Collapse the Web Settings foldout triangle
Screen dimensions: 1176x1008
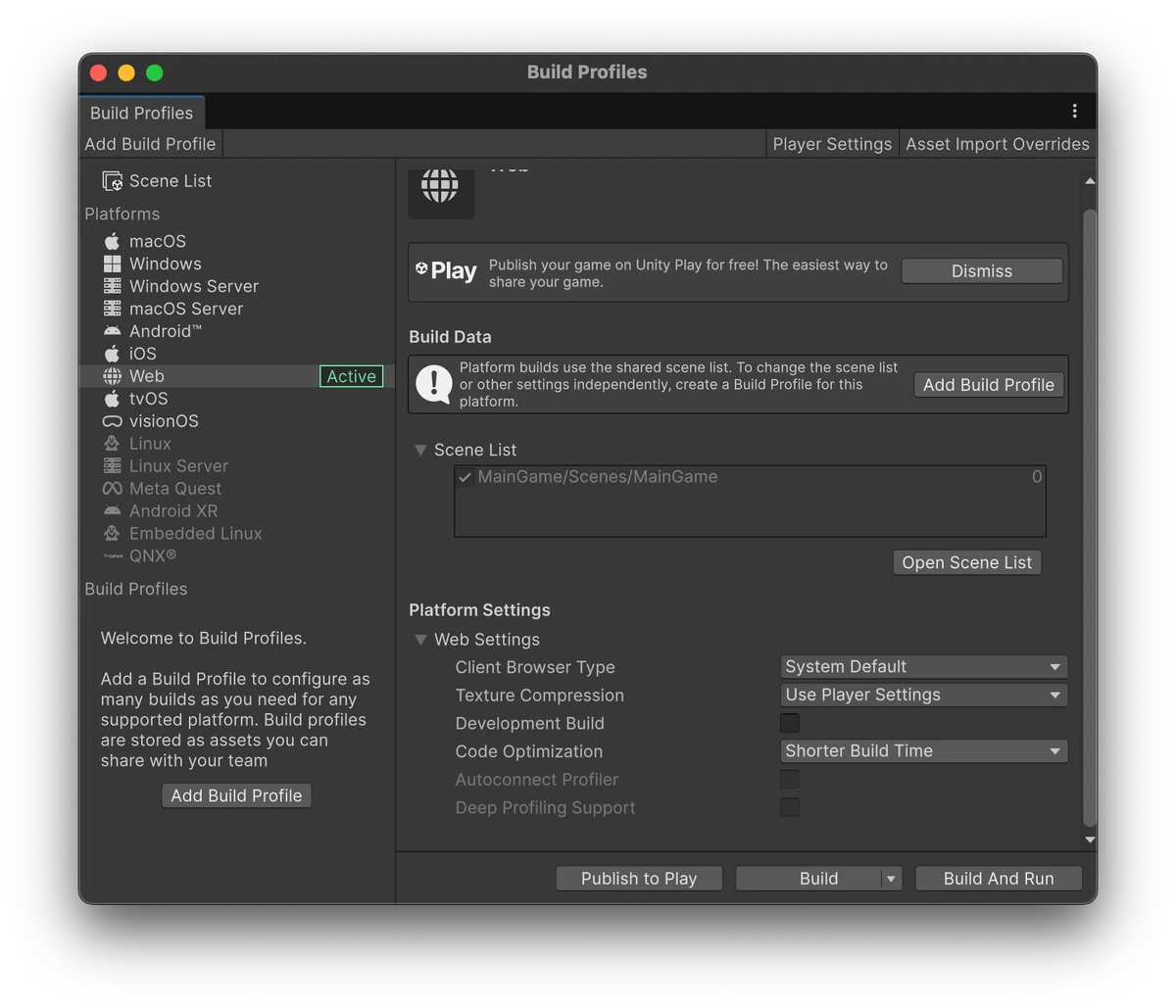[x=420, y=640]
